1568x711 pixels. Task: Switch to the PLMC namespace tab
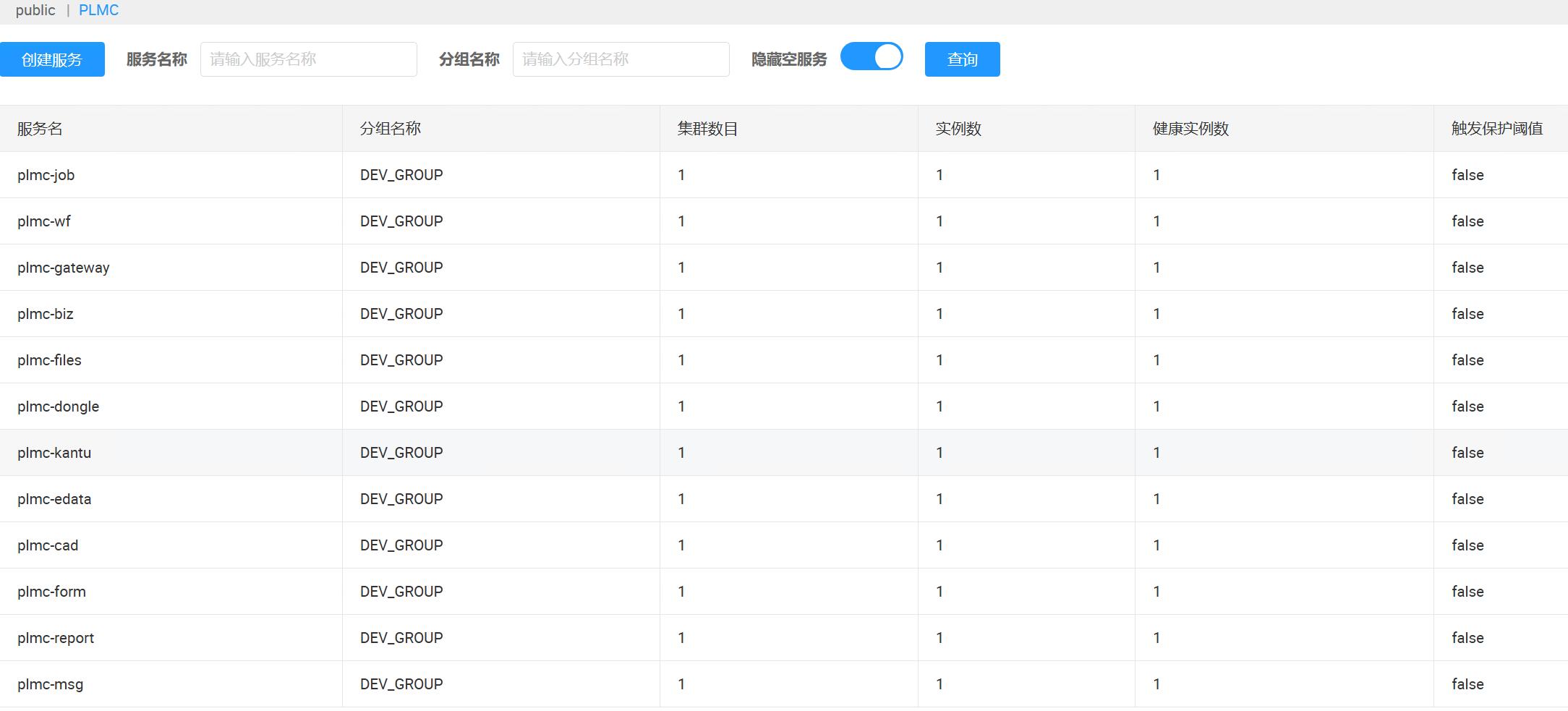pyautogui.click(x=98, y=10)
